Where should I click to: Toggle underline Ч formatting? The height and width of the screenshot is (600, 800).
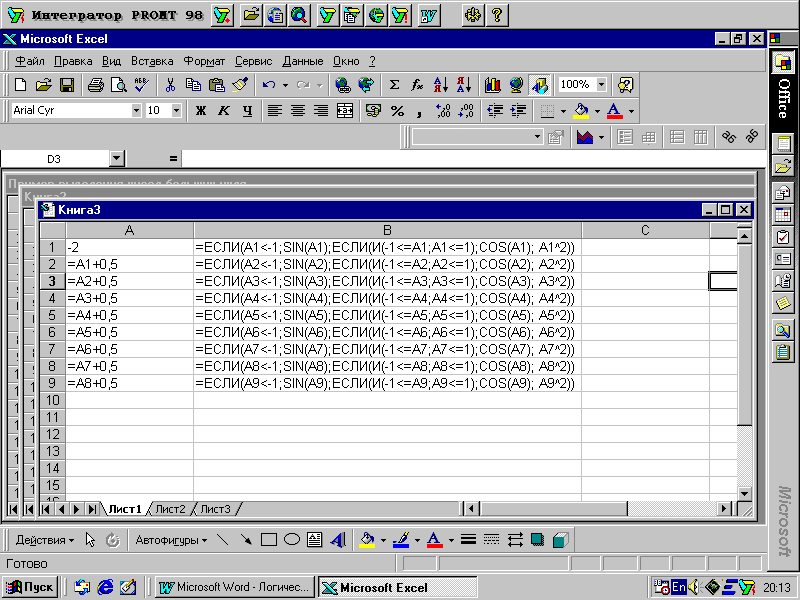[x=247, y=110]
